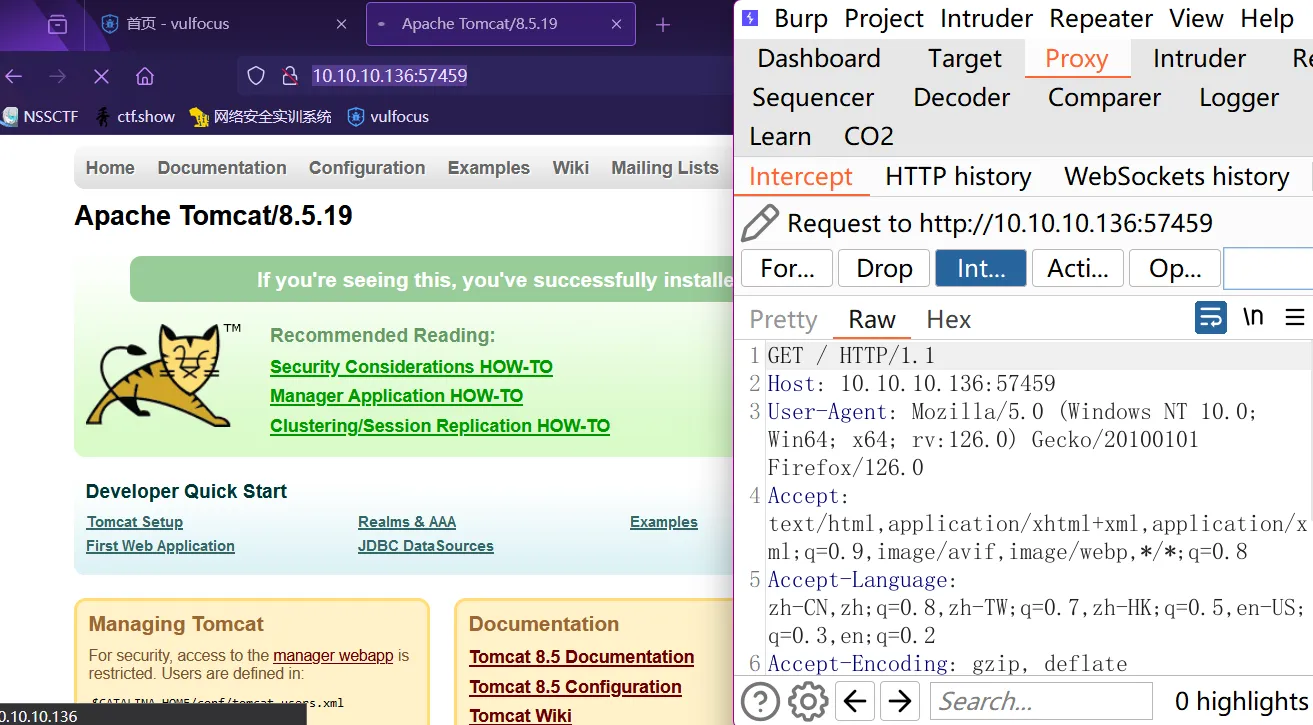Screen dimensions: 1313x725
Task: Click the pencil edit icon beside Request
Action: point(760,223)
